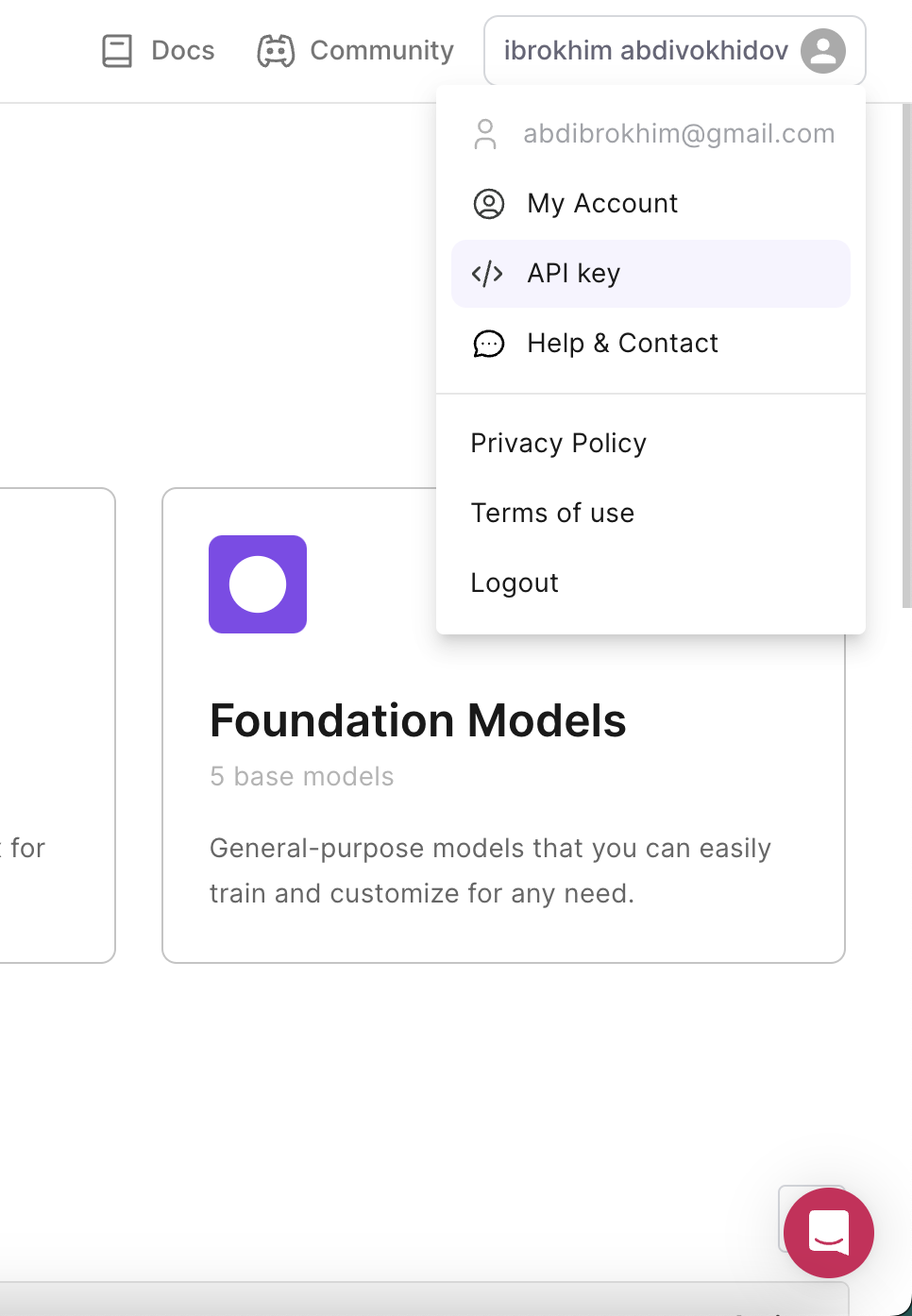
Task: Open the Docs link
Action: pos(183,51)
